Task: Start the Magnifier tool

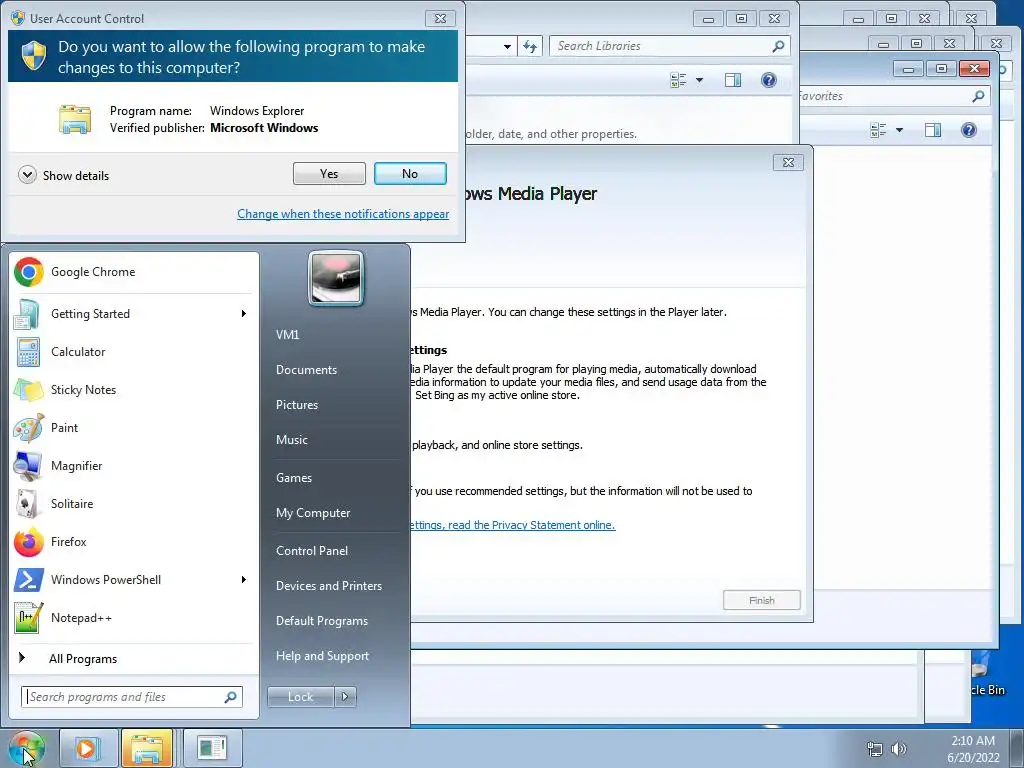Action: (134, 466)
